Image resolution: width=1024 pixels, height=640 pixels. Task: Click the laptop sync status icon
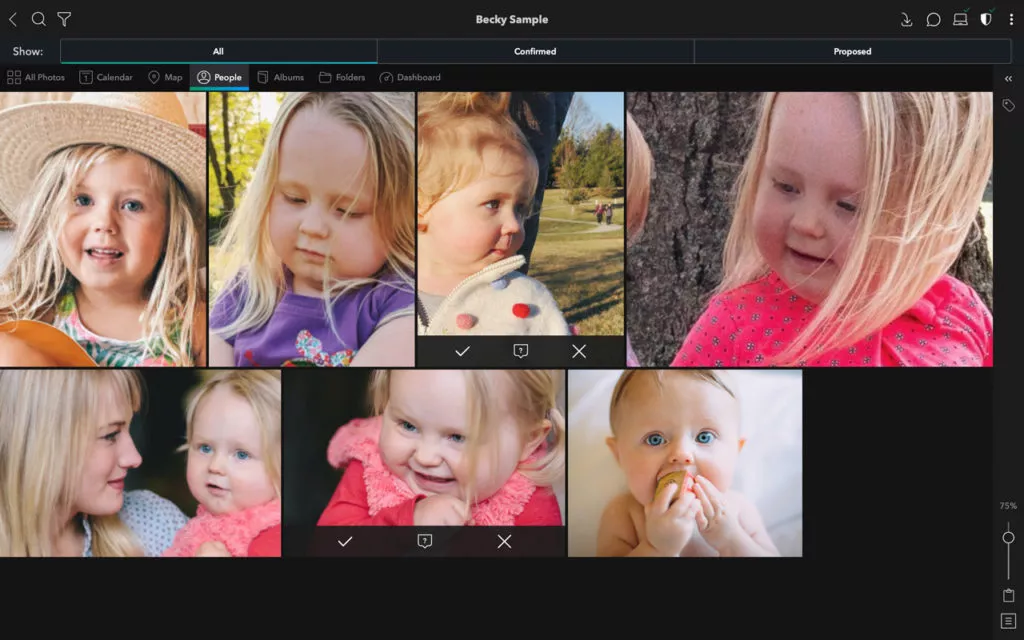[x=960, y=19]
